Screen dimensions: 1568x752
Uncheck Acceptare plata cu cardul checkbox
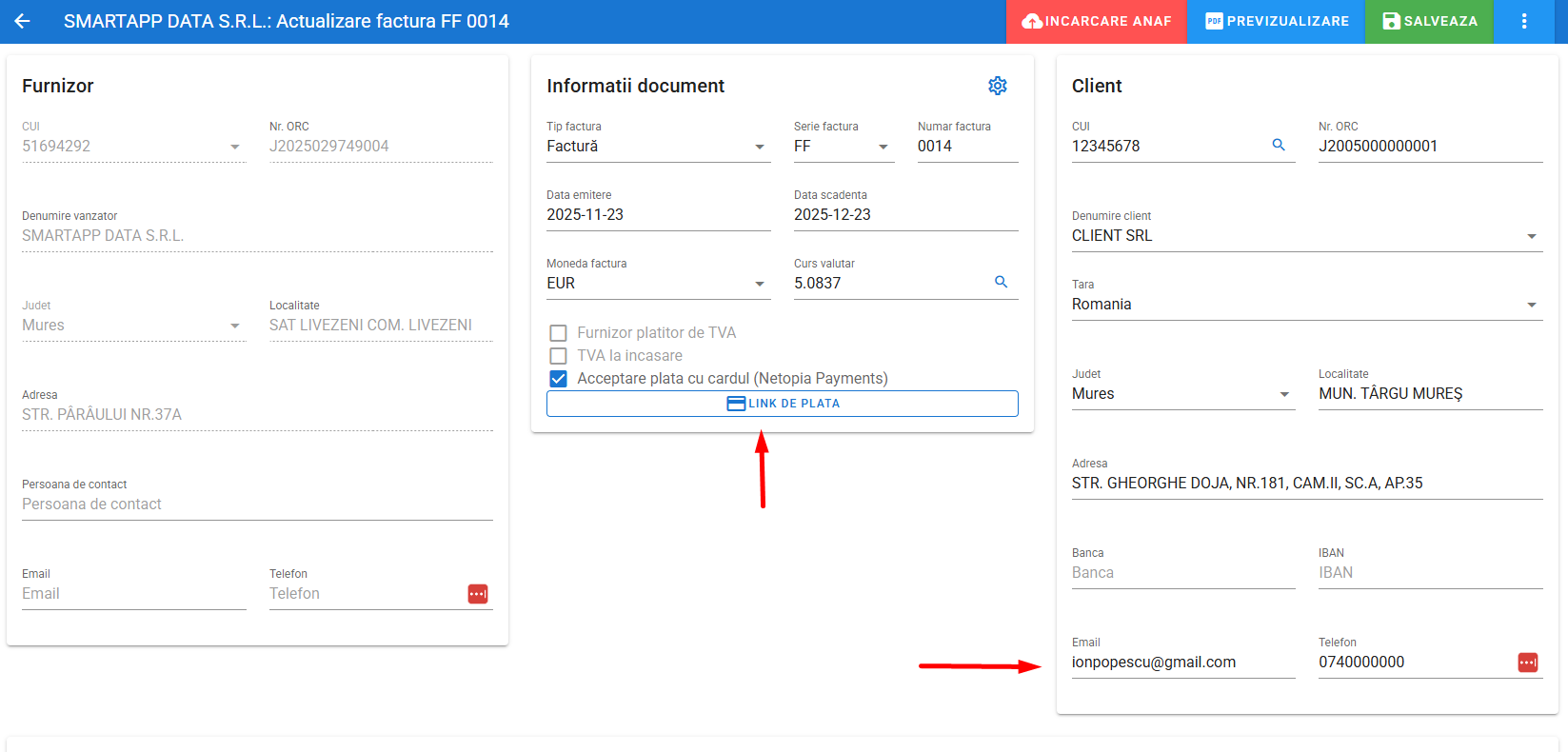[x=559, y=379]
